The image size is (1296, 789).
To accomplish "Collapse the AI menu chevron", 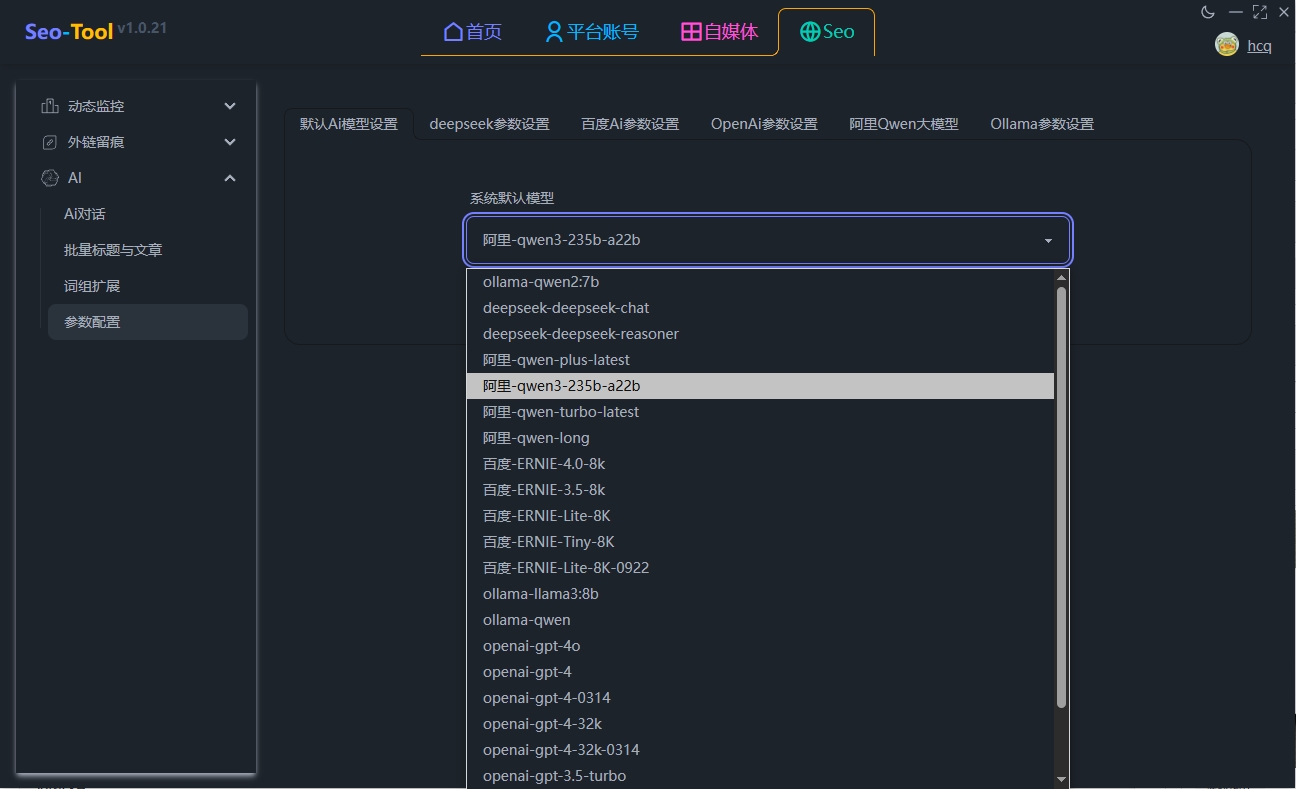I will point(230,178).
